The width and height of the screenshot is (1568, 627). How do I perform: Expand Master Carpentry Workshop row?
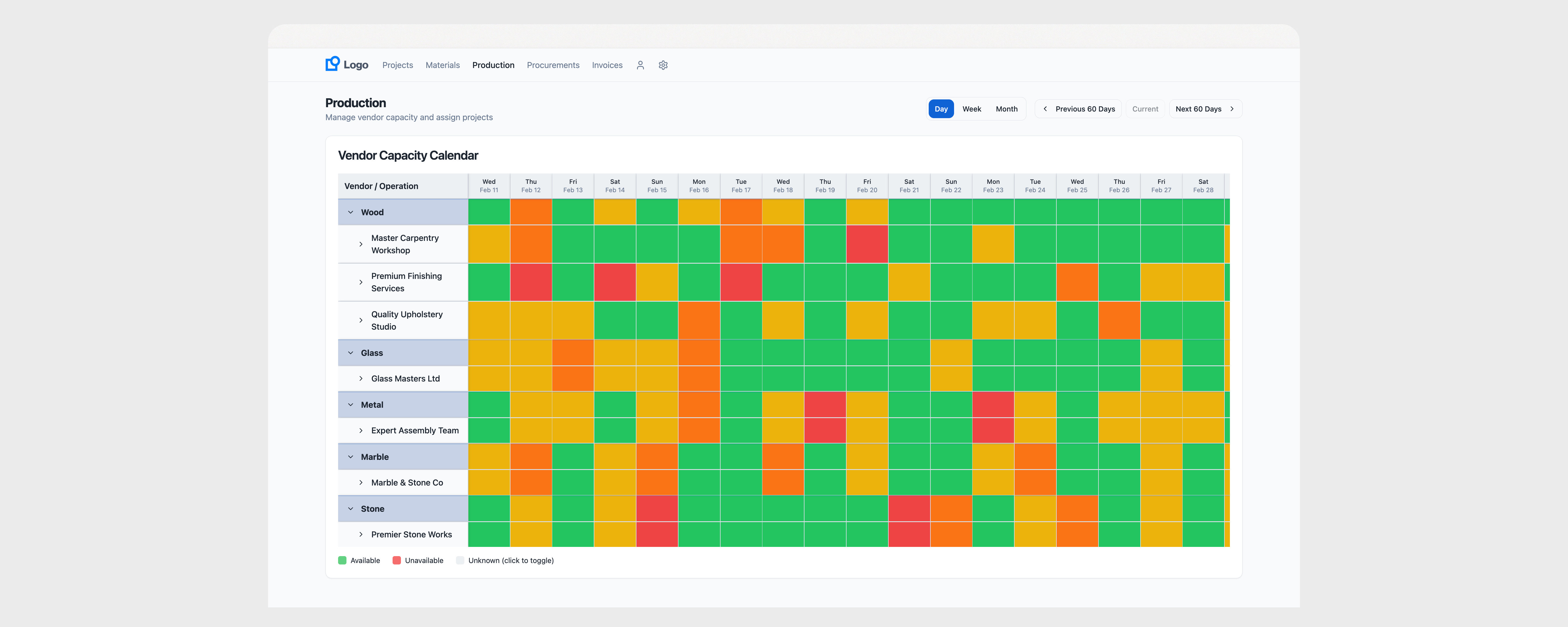click(361, 244)
